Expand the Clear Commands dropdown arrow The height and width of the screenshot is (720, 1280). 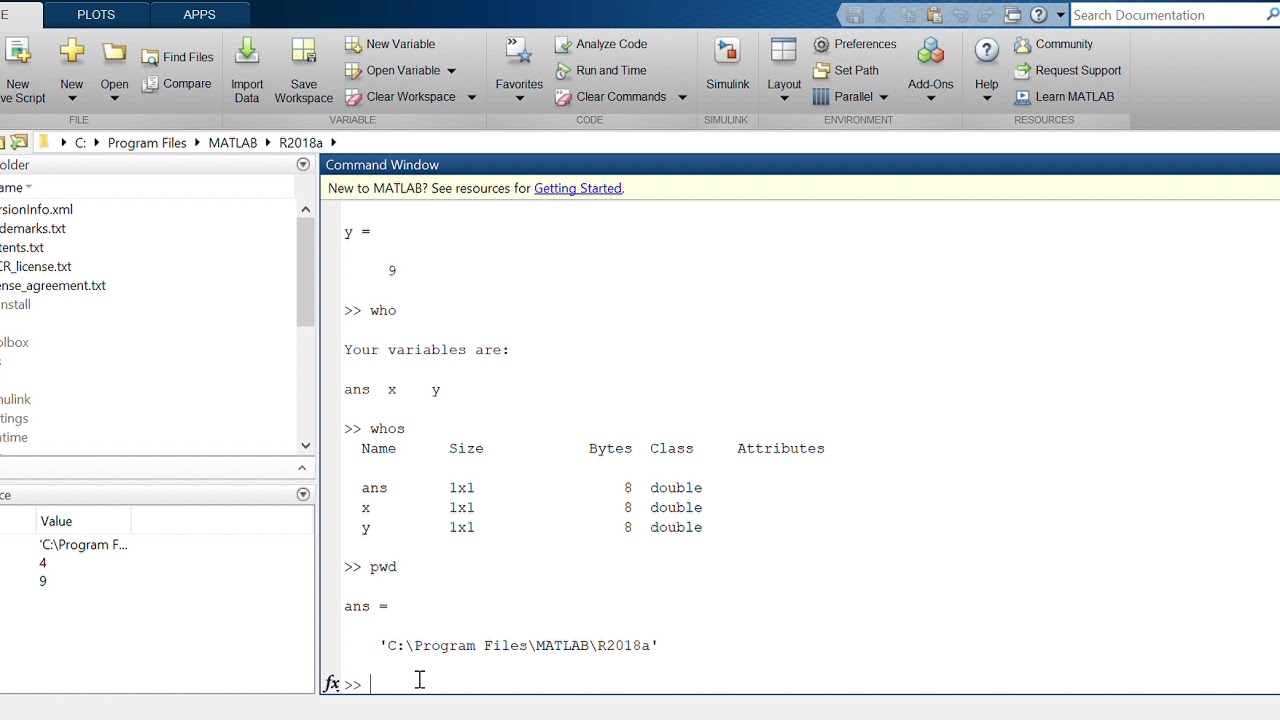(x=682, y=97)
